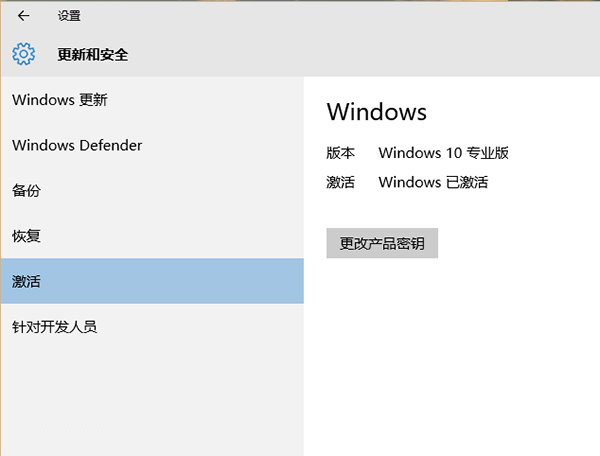The image size is (600, 456).
Task: Click the 设置 window title text
Action: point(69,16)
